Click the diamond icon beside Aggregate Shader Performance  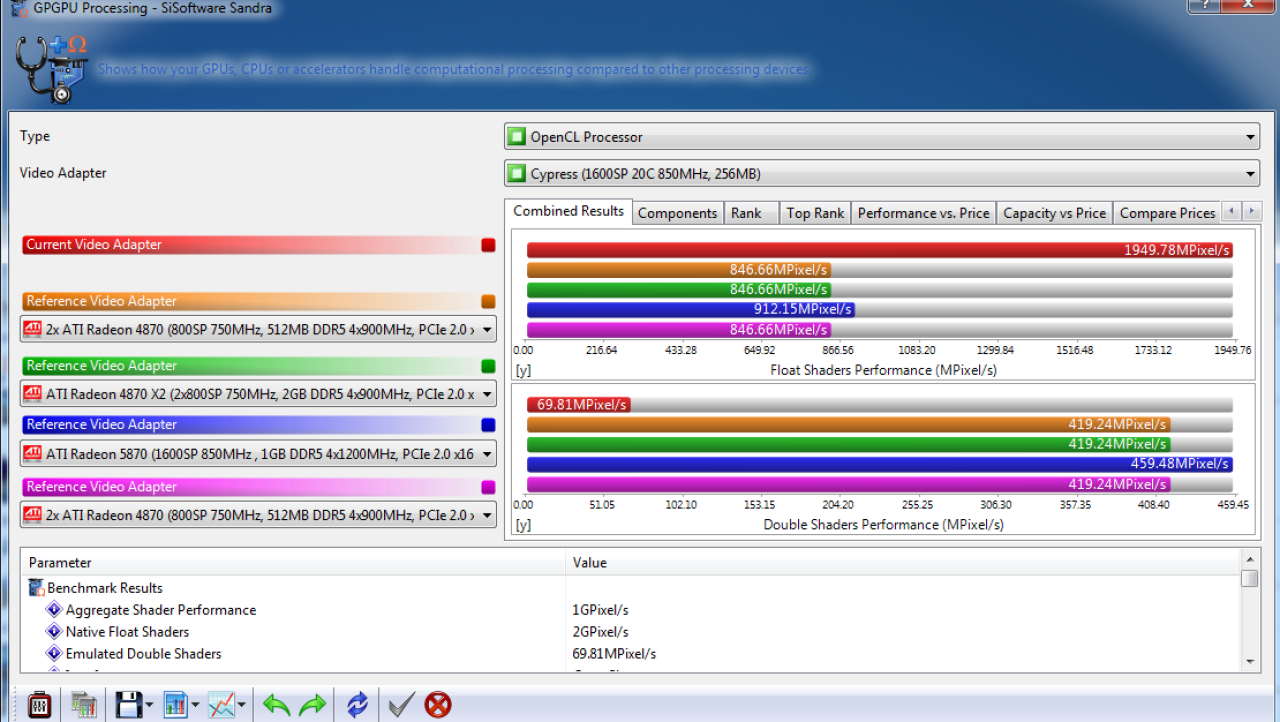coord(54,610)
